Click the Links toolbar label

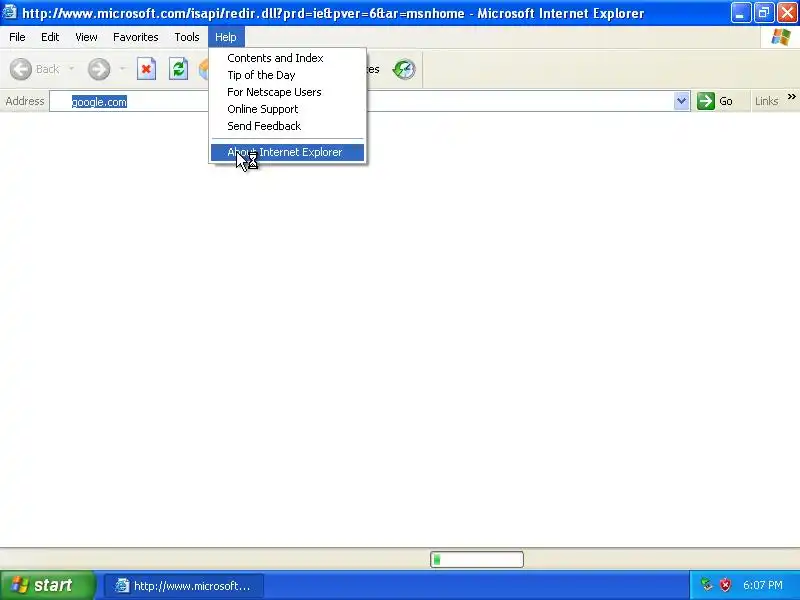pos(767,101)
